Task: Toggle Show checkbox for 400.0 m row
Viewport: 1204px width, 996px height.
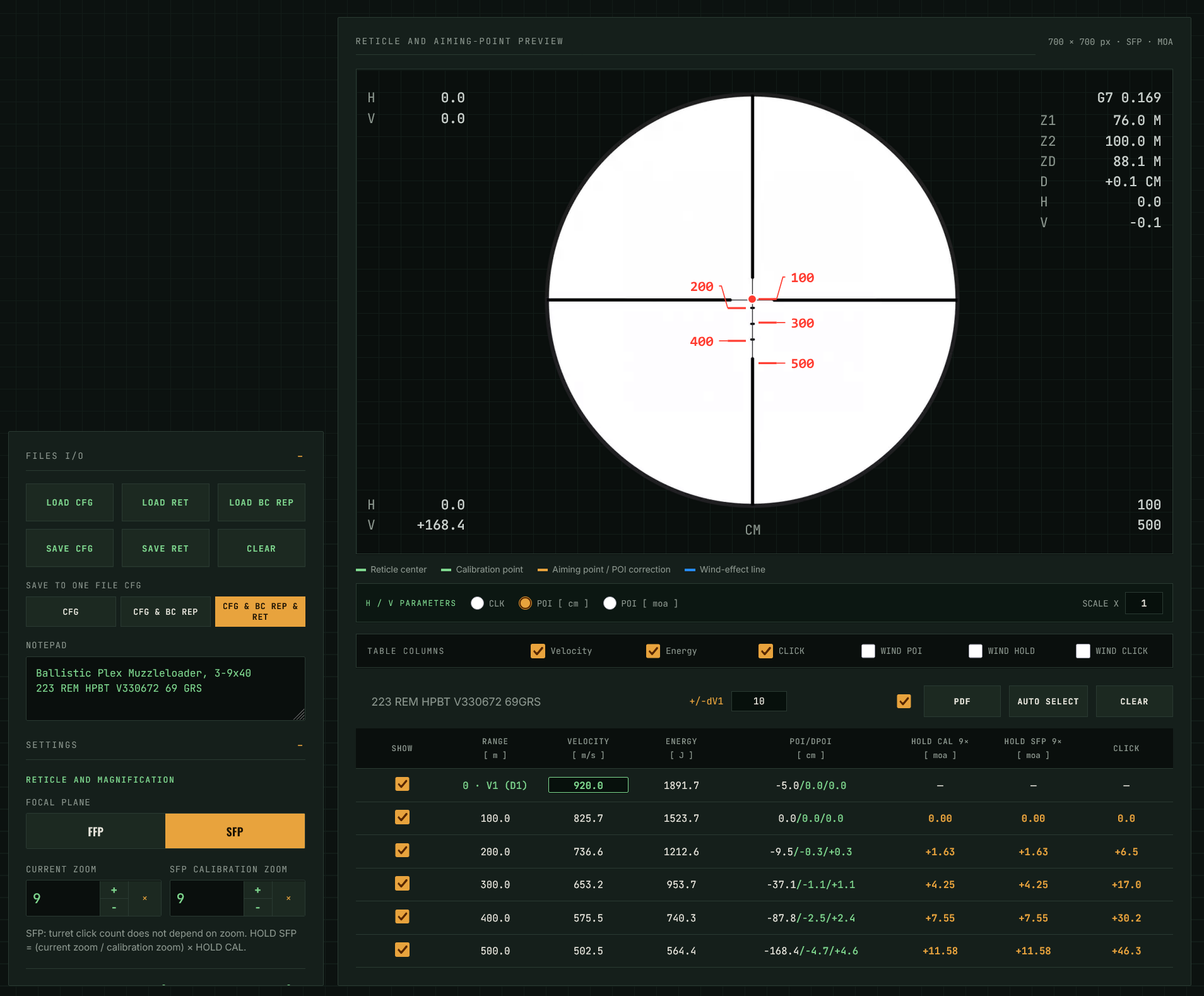Action: [x=402, y=916]
